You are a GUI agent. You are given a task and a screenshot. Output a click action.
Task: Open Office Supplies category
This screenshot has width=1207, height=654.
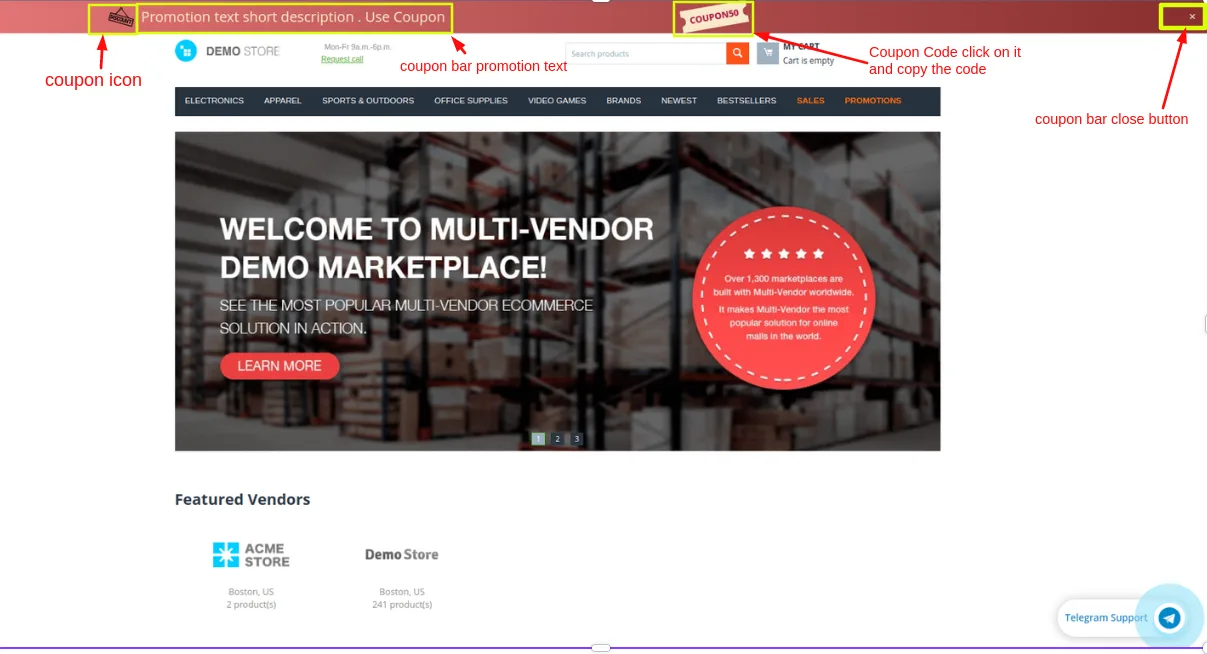coord(471,101)
